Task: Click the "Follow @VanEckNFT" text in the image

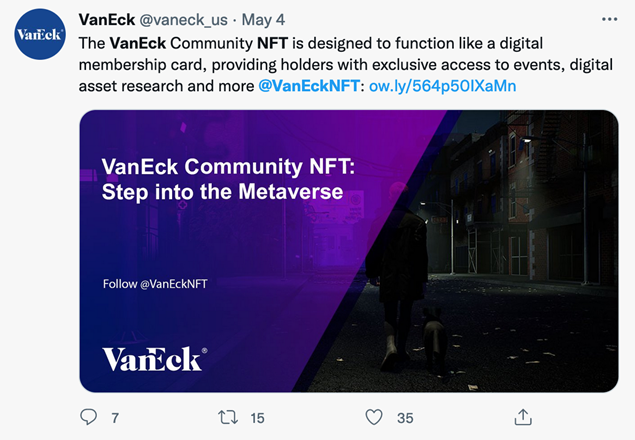Action: click(155, 284)
